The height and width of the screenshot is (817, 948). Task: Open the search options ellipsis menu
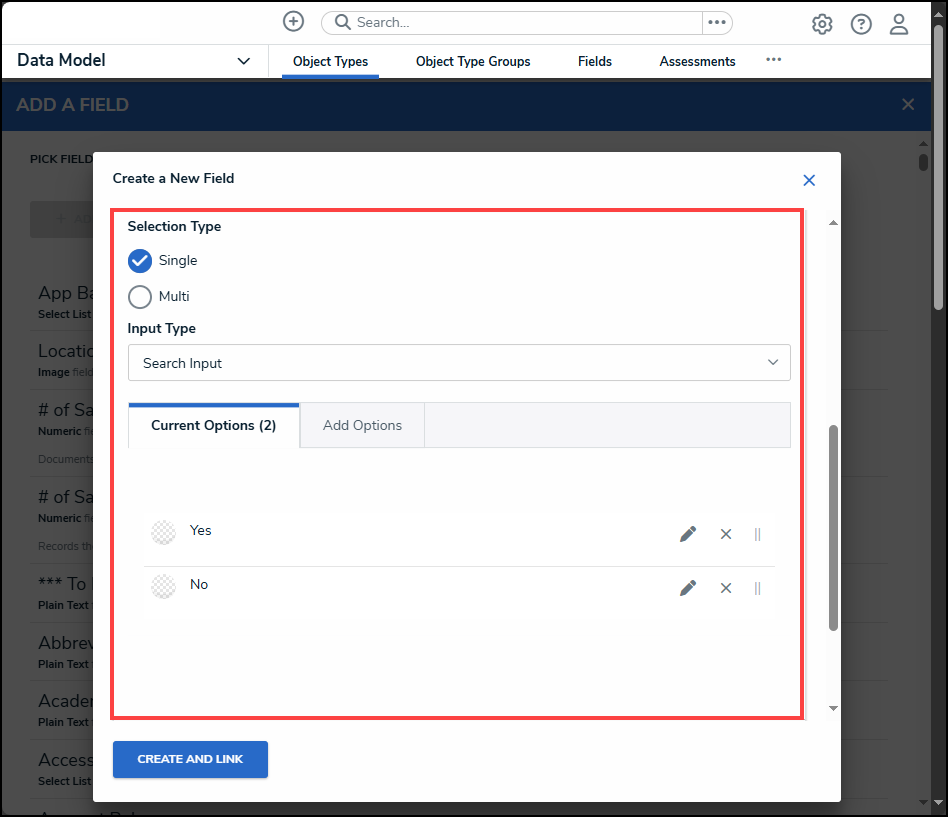pyautogui.click(x=716, y=22)
